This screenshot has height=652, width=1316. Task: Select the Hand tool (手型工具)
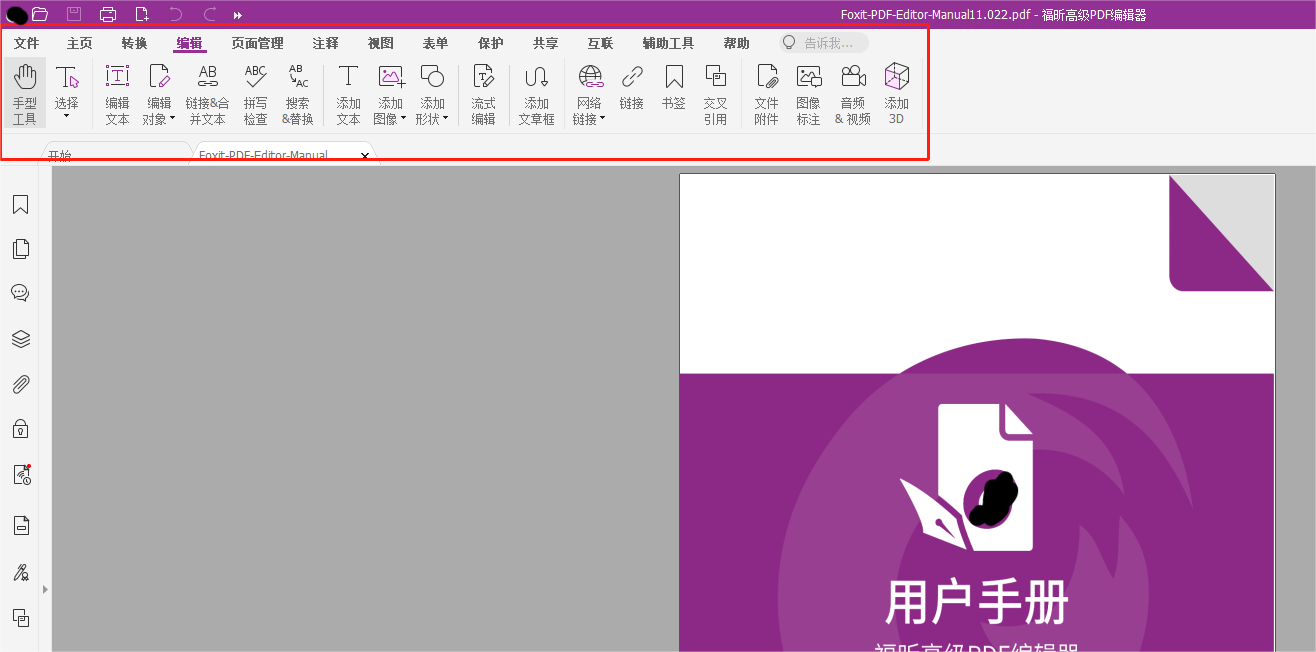pyautogui.click(x=25, y=94)
